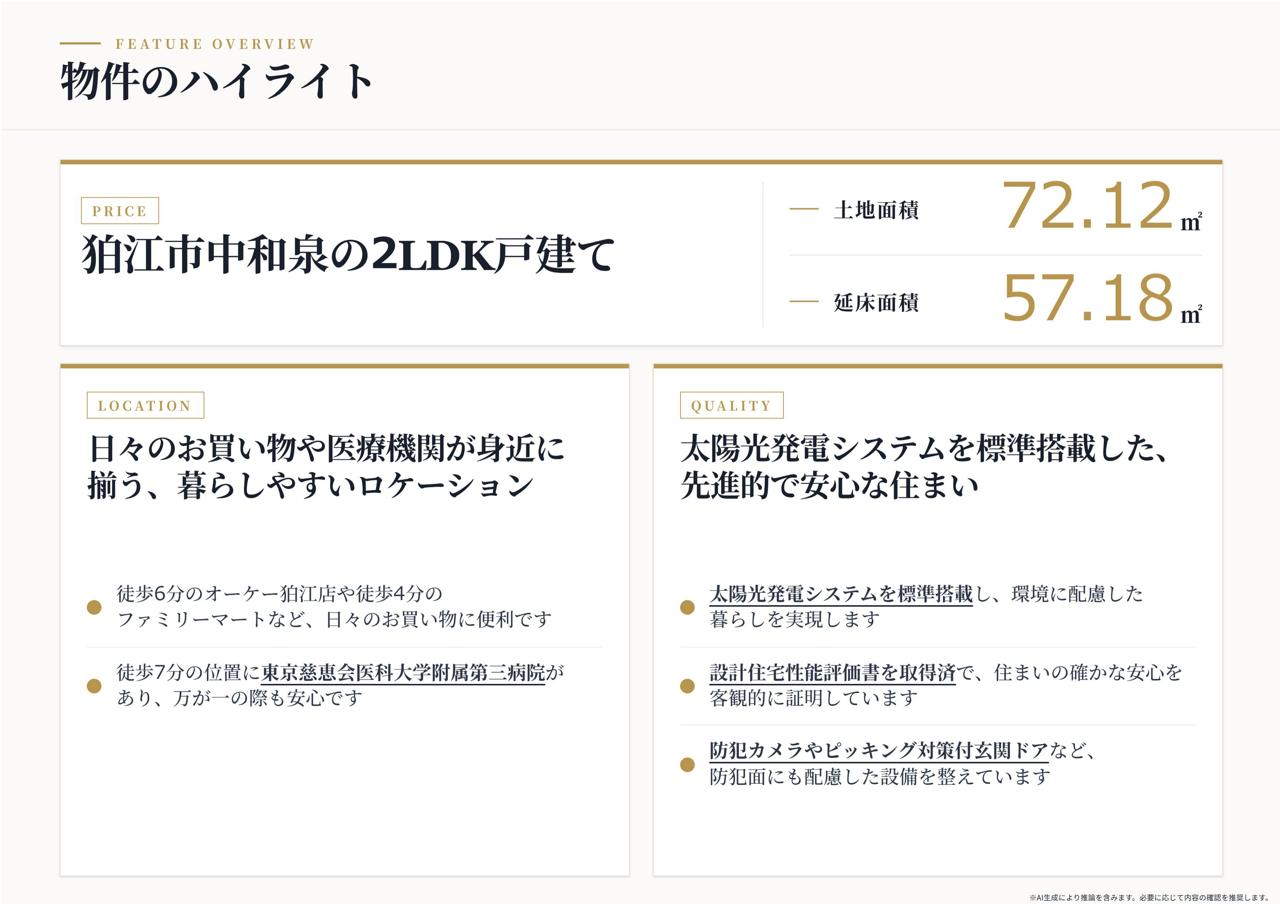Open the 東京慈恵会医科大学附属第三病院 underlined link
The height and width of the screenshot is (904, 1280).
(403, 673)
